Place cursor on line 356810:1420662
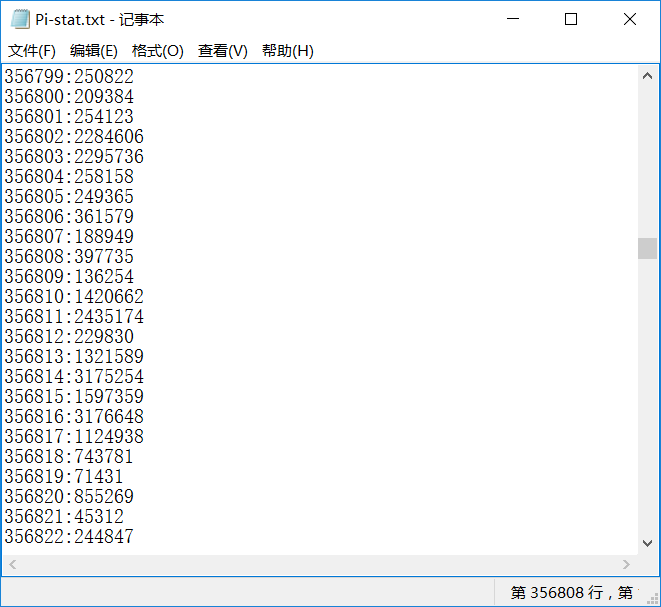This screenshot has height=607, width=661. pyautogui.click(x=74, y=297)
